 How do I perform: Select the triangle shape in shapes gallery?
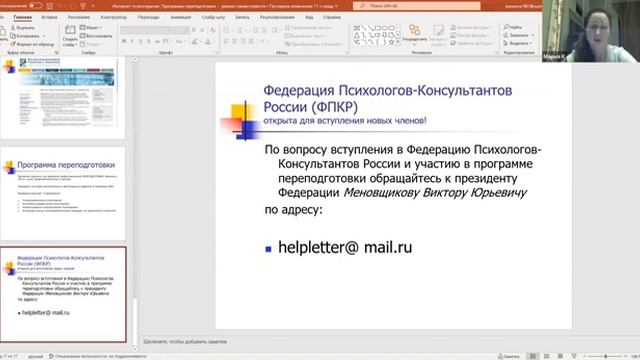pyautogui.click(x=357, y=35)
